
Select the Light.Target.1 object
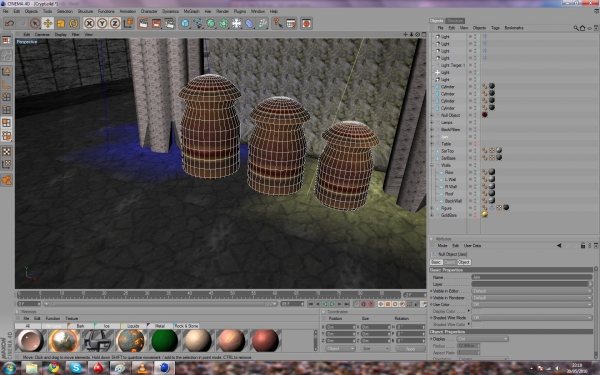pos(453,65)
